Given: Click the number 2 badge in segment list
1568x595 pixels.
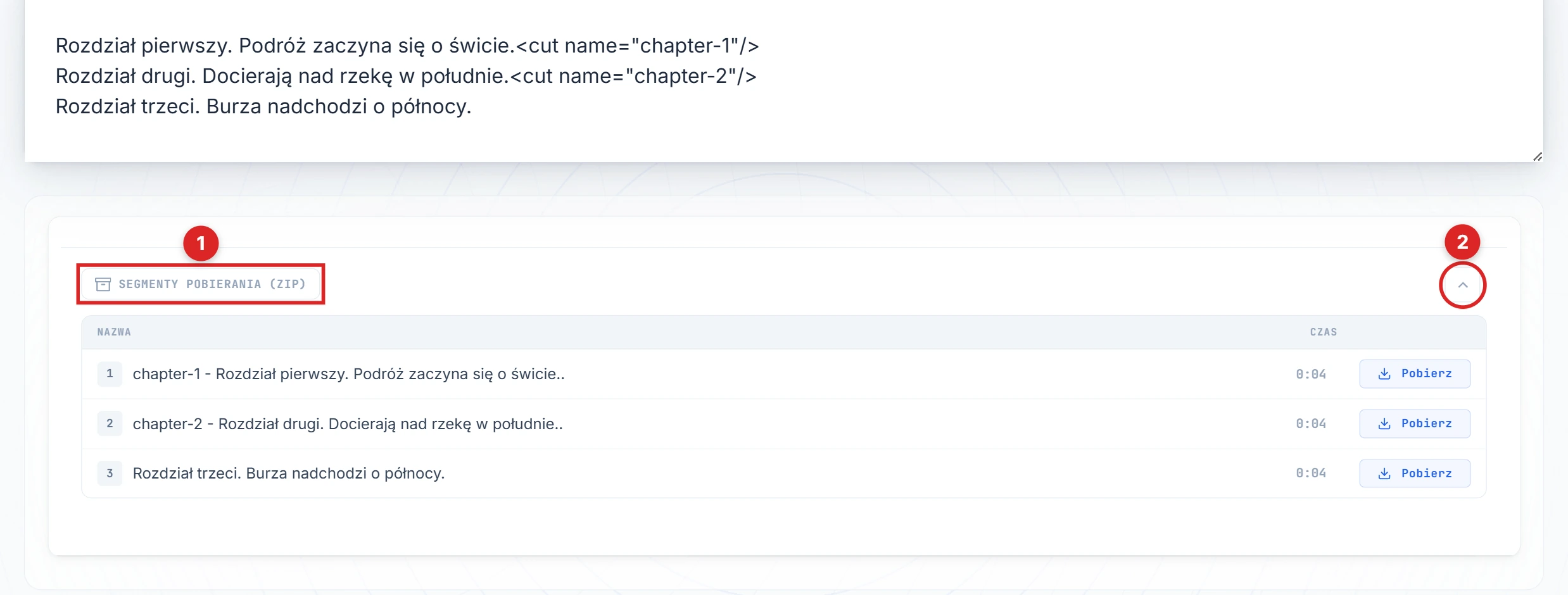Looking at the screenshot, I should click(x=110, y=423).
